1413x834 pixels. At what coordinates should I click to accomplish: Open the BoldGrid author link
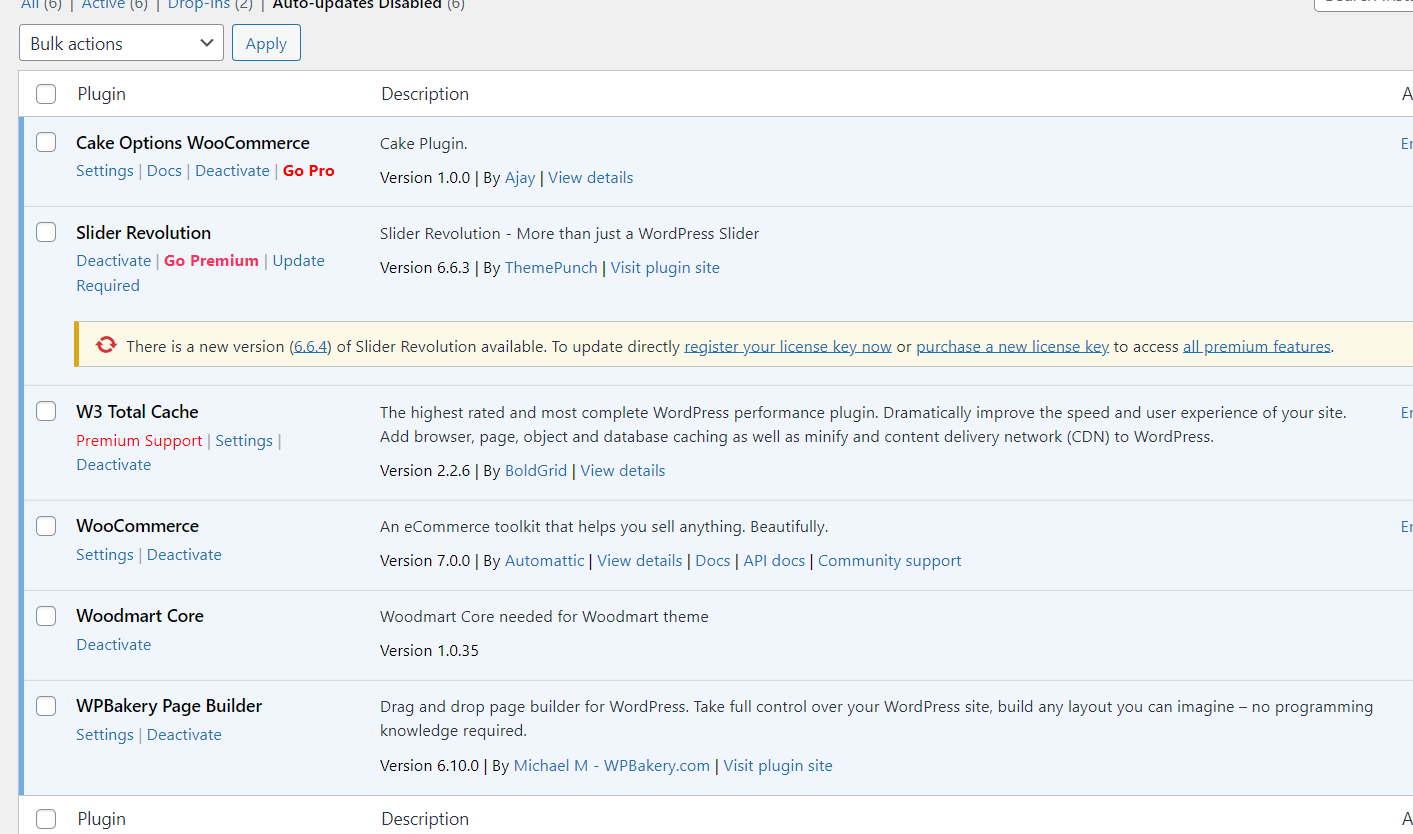click(x=536, y=471)
